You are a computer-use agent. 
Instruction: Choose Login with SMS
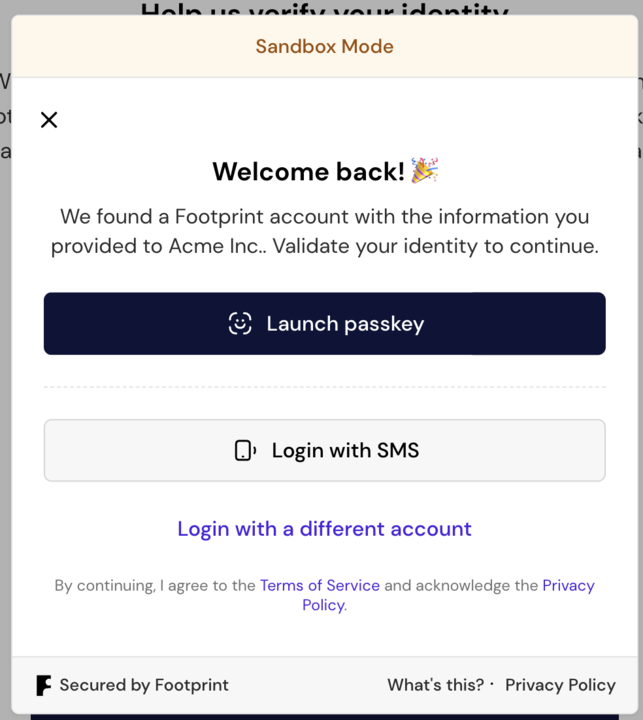(x=324, y=450)
